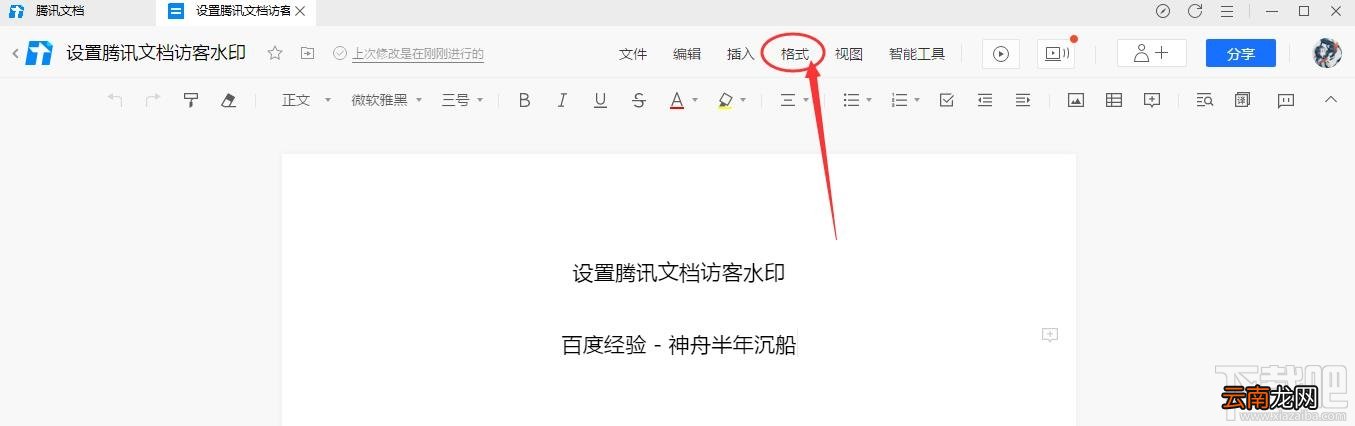Open the 编辑 menu

pyautogui.click(x=687, y=54)
